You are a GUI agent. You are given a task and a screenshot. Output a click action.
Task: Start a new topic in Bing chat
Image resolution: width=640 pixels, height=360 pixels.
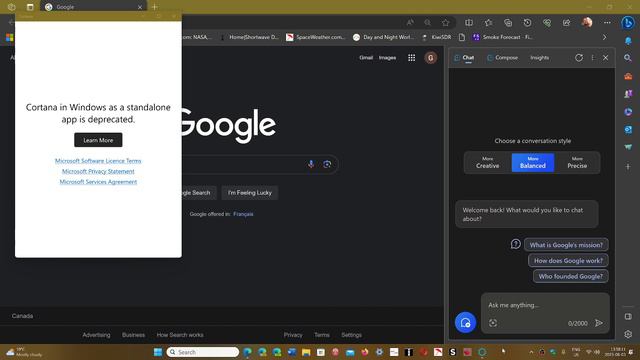coord(465,322)
